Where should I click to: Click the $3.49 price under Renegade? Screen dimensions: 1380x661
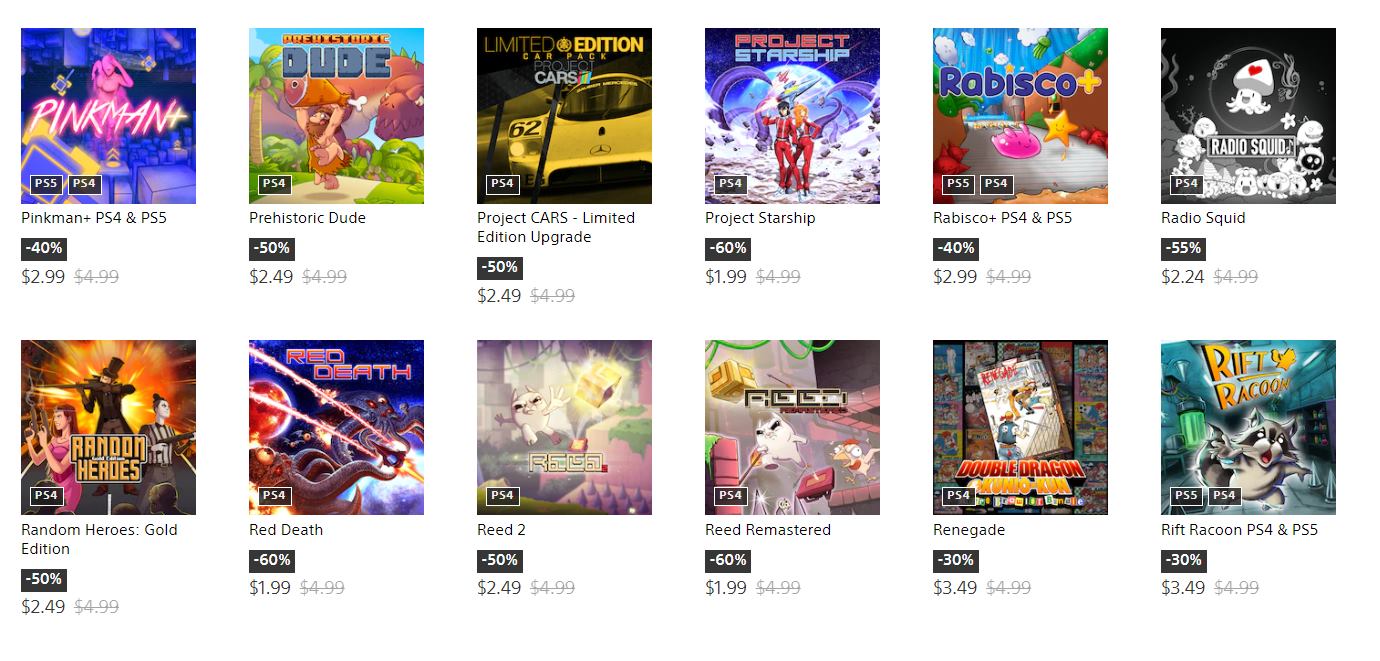(x=955, y=588)
